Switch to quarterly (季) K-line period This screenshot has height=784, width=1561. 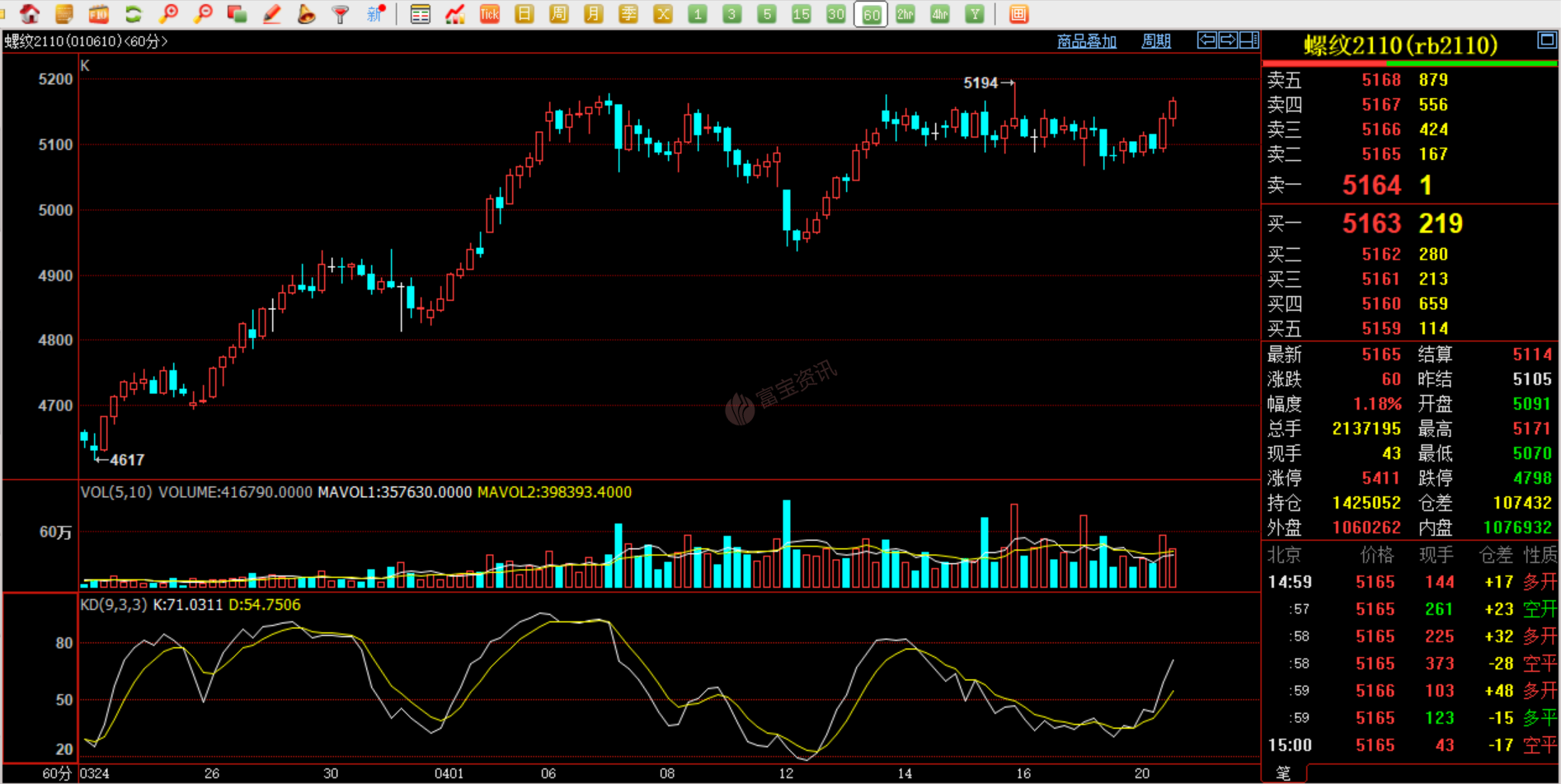pyautogui.click(x=628, y=14)
